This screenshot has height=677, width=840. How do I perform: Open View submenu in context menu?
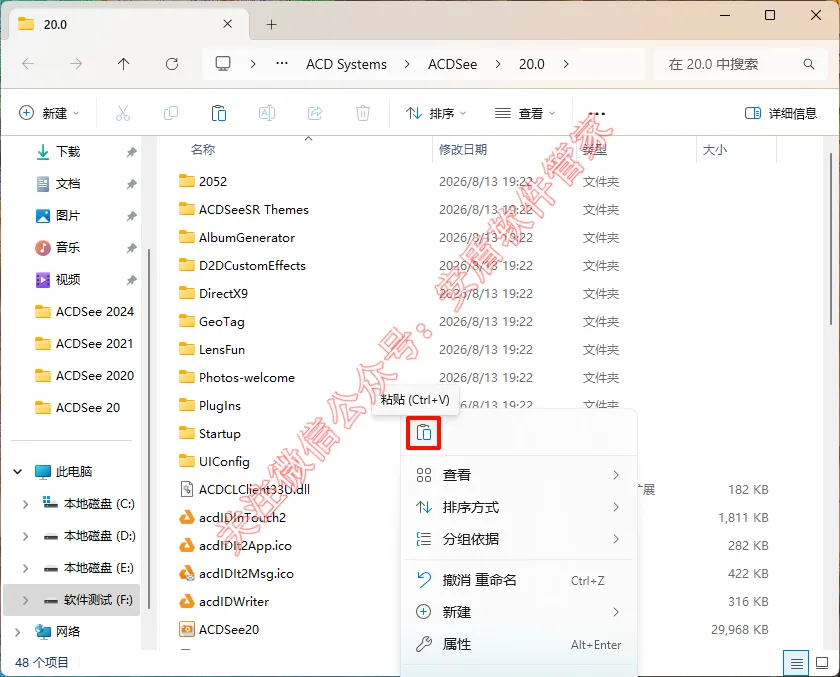(x=518, y=475)
